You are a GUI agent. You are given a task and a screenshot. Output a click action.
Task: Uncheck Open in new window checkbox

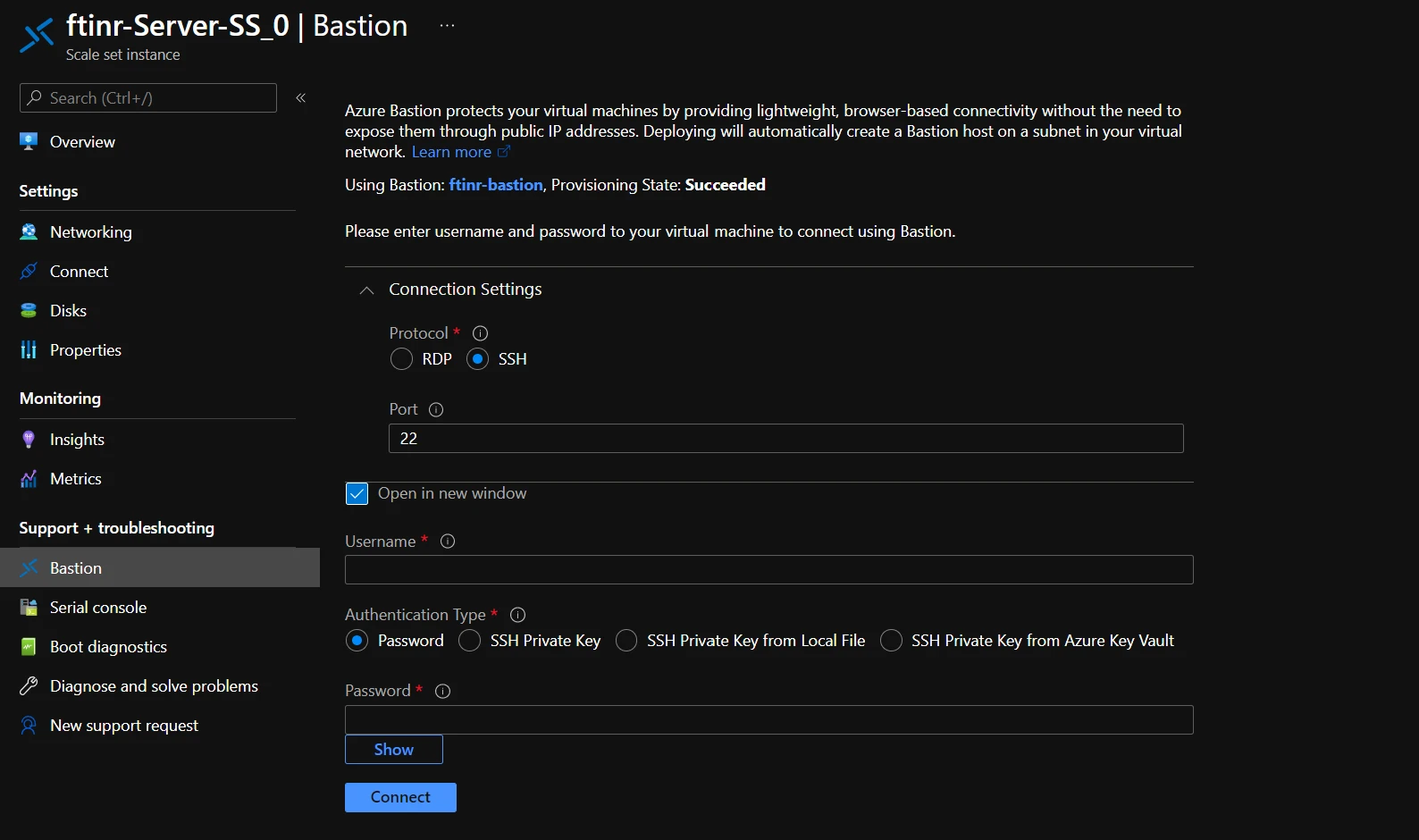click(x=357, y=493)
